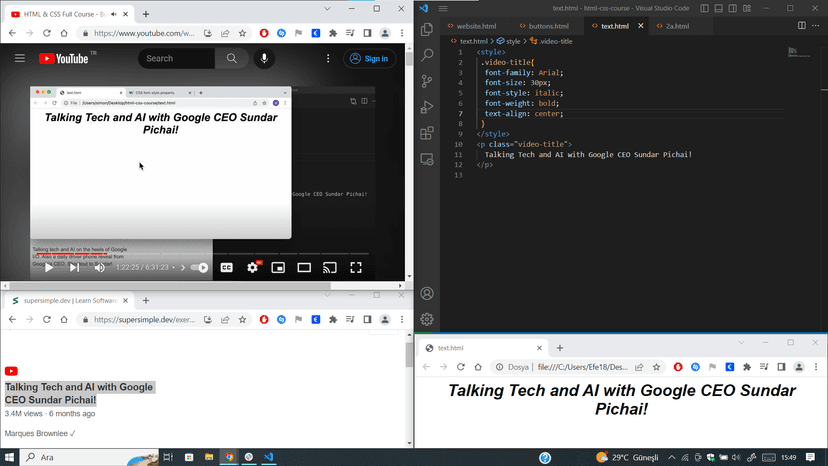Toggle YouTube autoplay switch
Viewport: 828px width, 466px height.
(x=199, y=267)
